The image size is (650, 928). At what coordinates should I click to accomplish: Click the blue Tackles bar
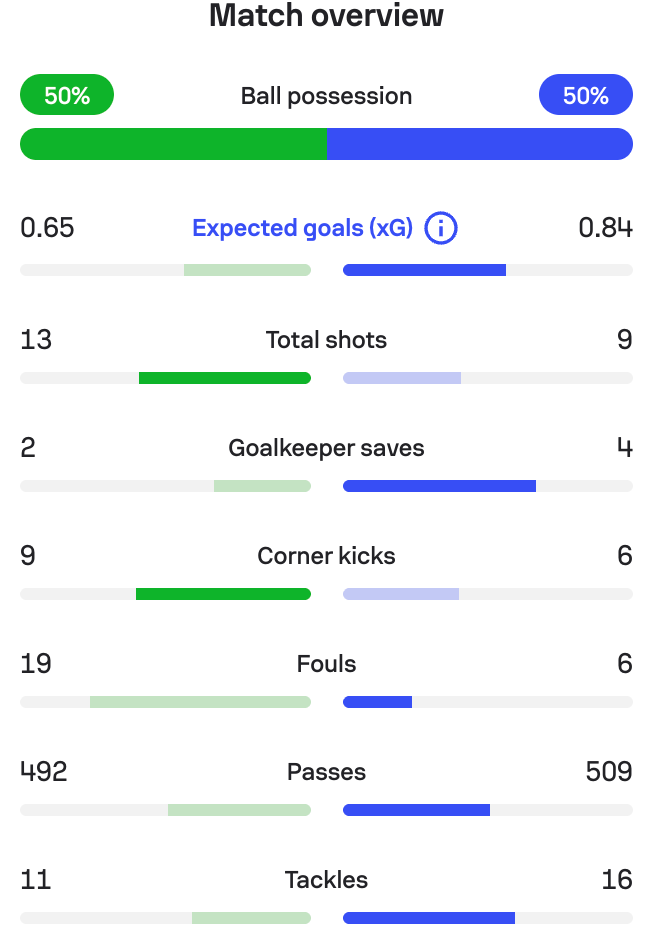point(429,918)
